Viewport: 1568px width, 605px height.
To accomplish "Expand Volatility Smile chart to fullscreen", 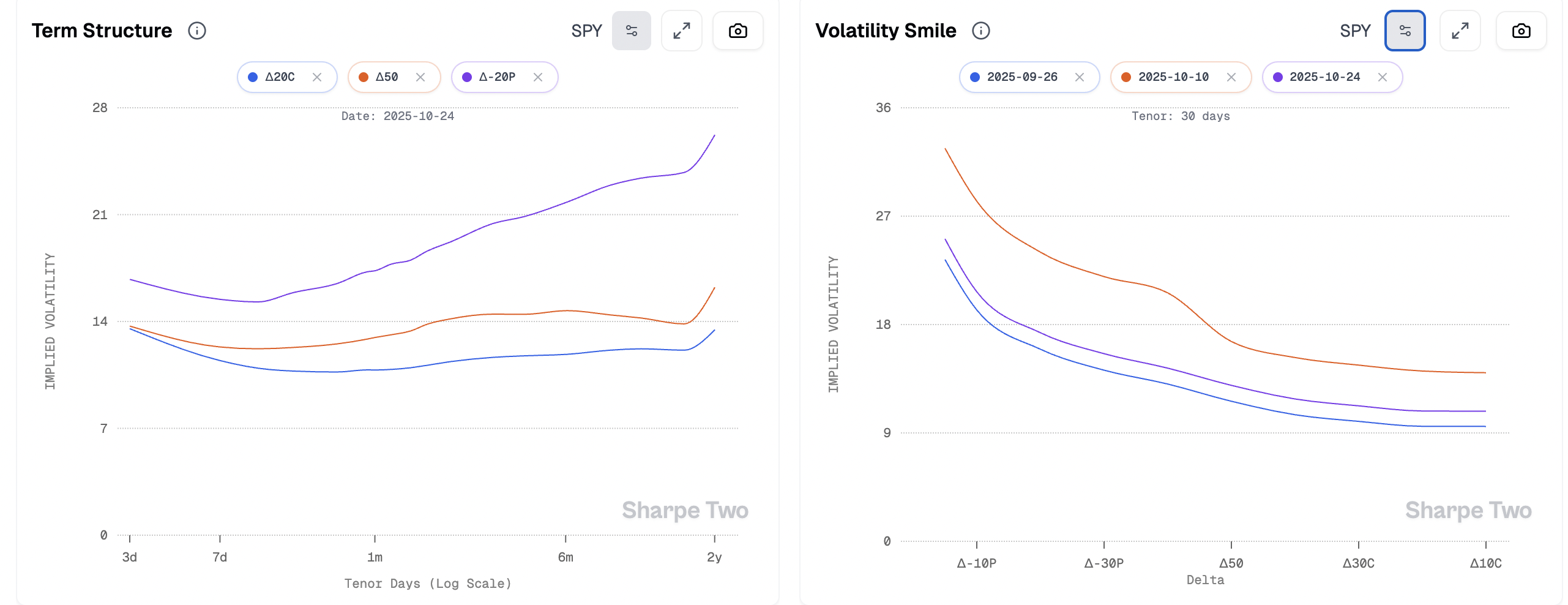I will (x=1460, y=31).
